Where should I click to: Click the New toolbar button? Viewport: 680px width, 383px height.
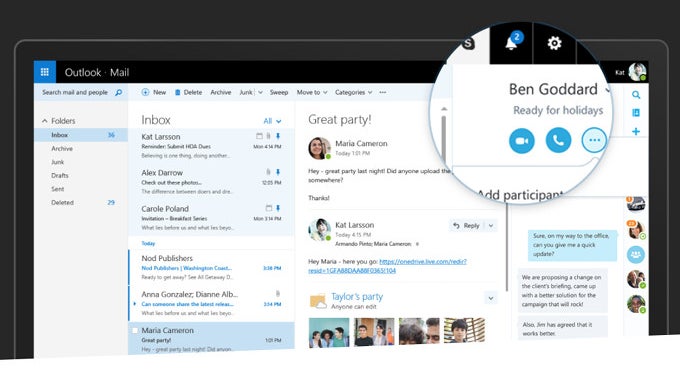click(x=154, y=92)
